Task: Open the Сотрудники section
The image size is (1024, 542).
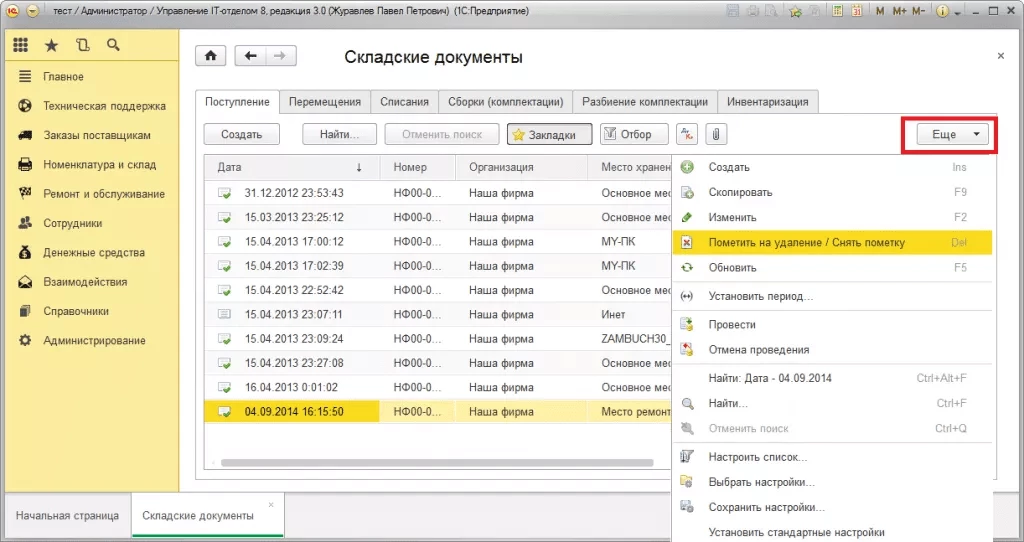Action: click(72, 223)
